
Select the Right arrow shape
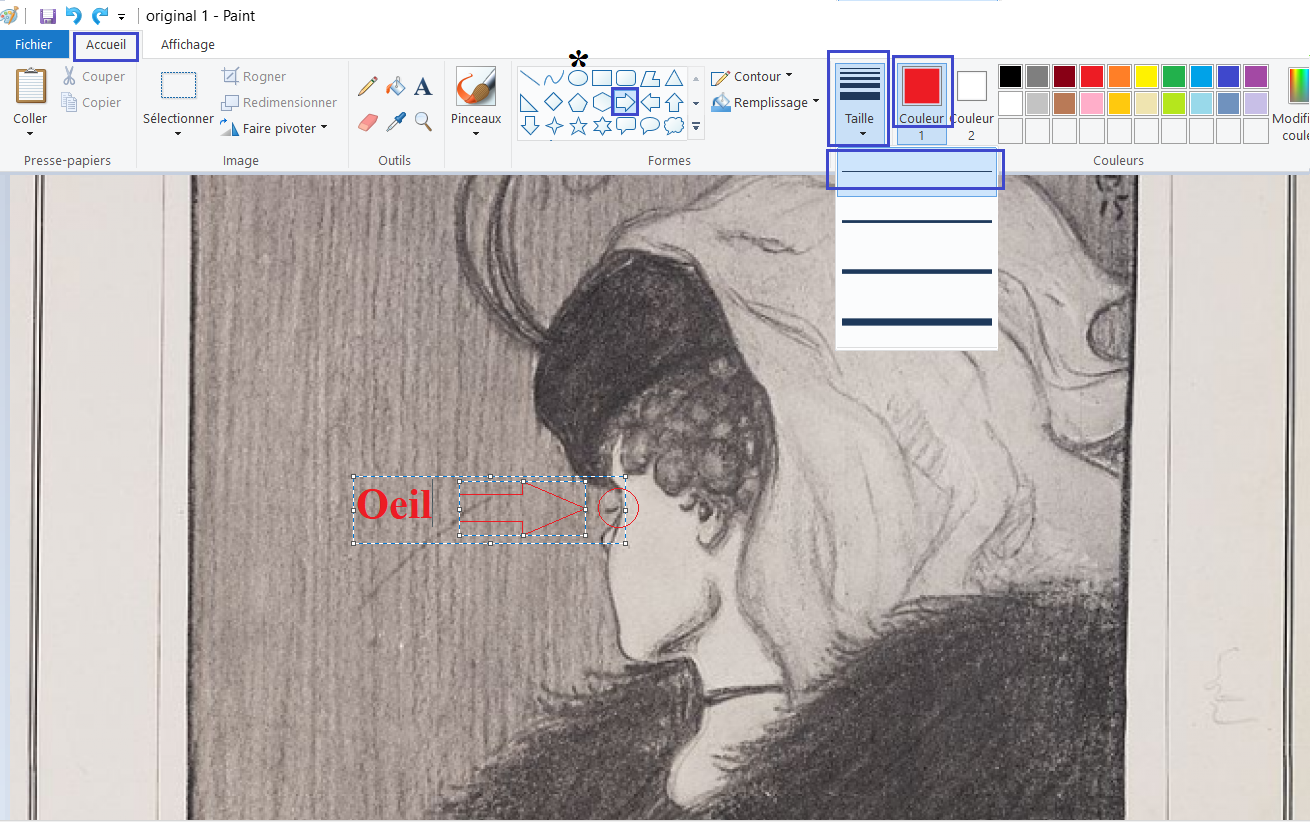(626, 102)
